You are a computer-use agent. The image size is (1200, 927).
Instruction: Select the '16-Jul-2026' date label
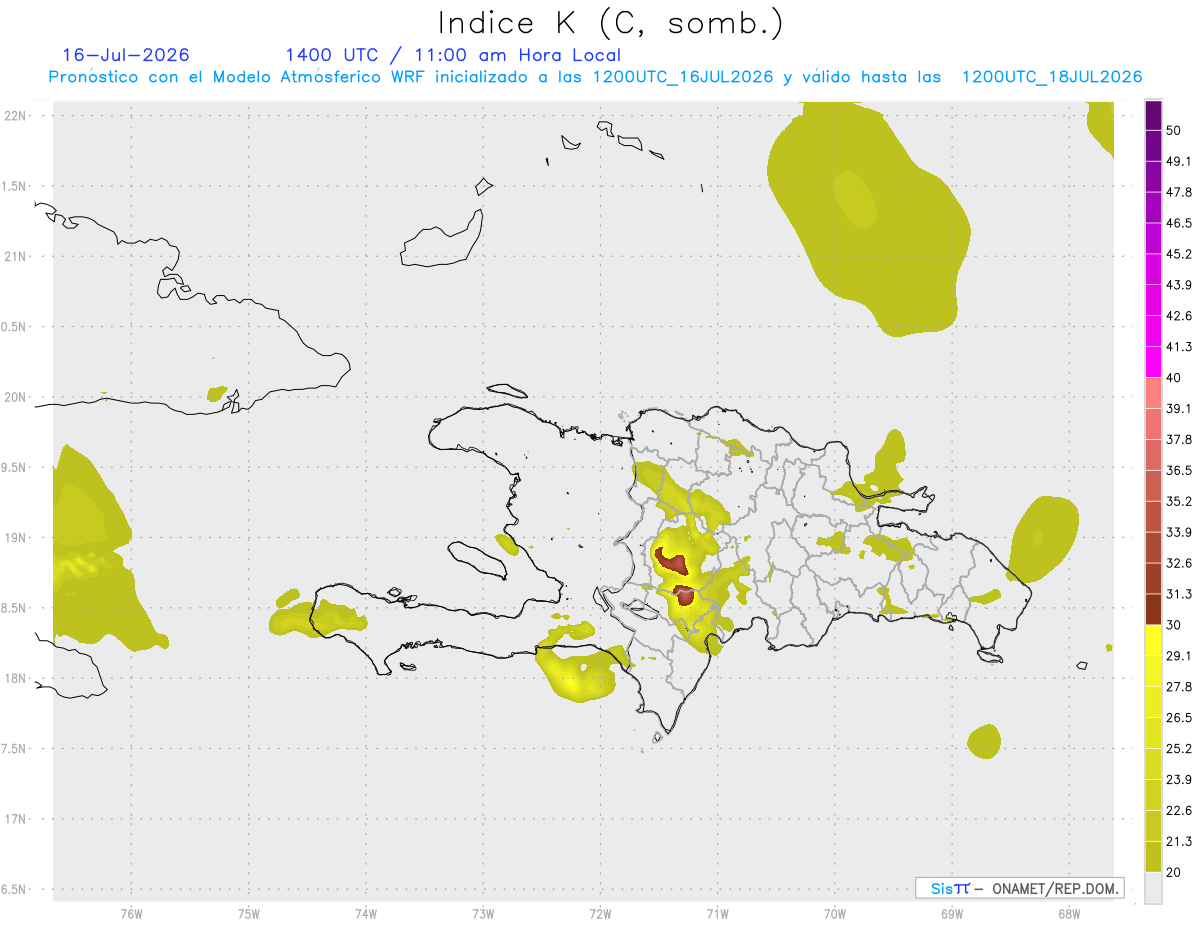click(x=126, y=55)
